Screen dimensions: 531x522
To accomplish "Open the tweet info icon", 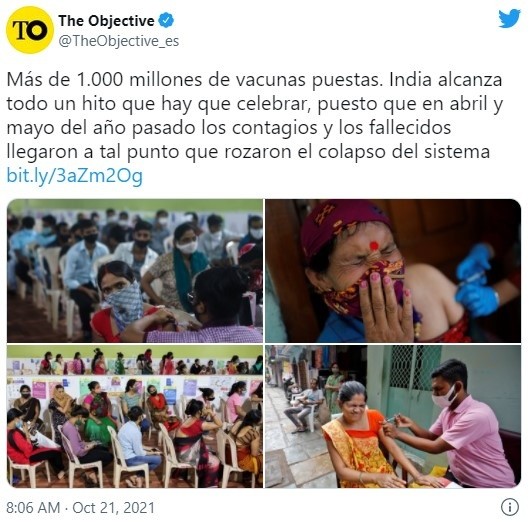I will click(510, 507).
